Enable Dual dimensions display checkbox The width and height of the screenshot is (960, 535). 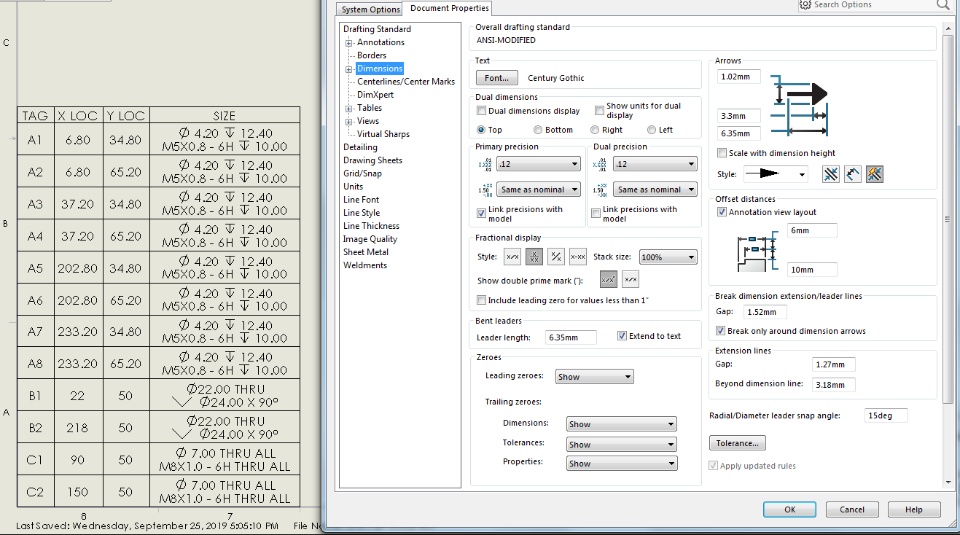(x=481, y=111)
